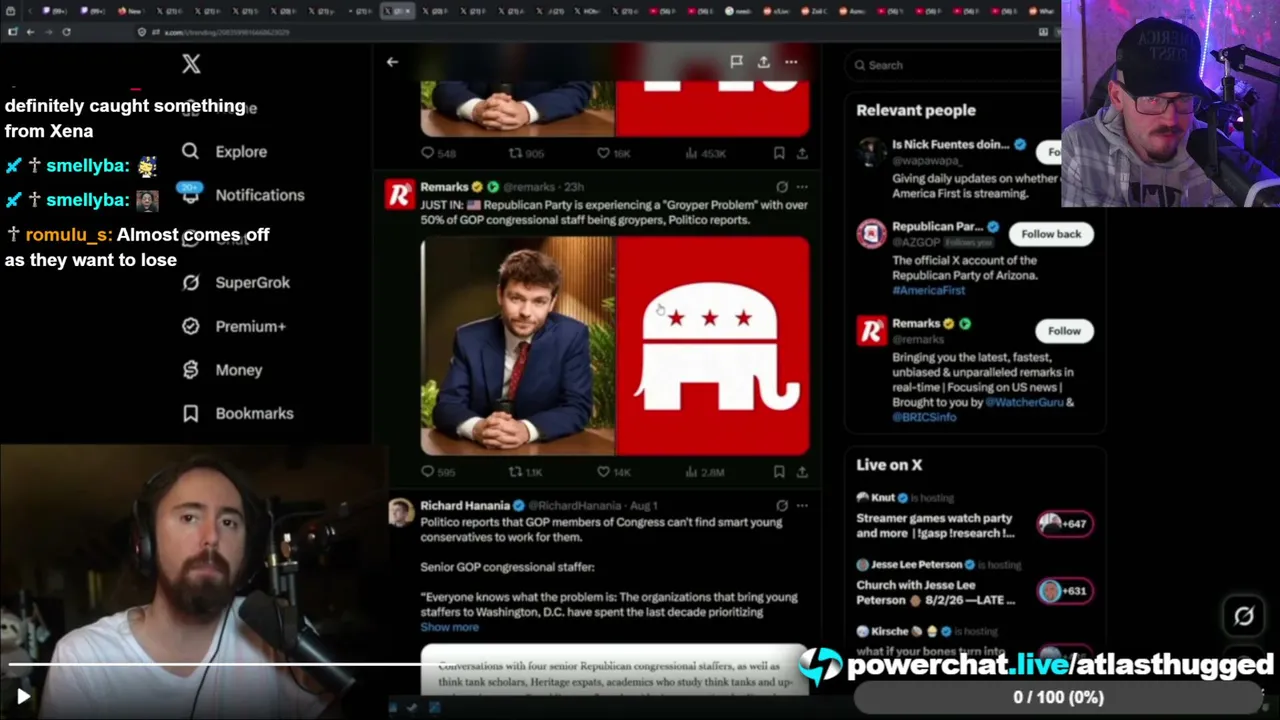1280x720 pixels.
Task: Open Church with Jesse Lee Peterson live
Action: click(x=935, y=592)
